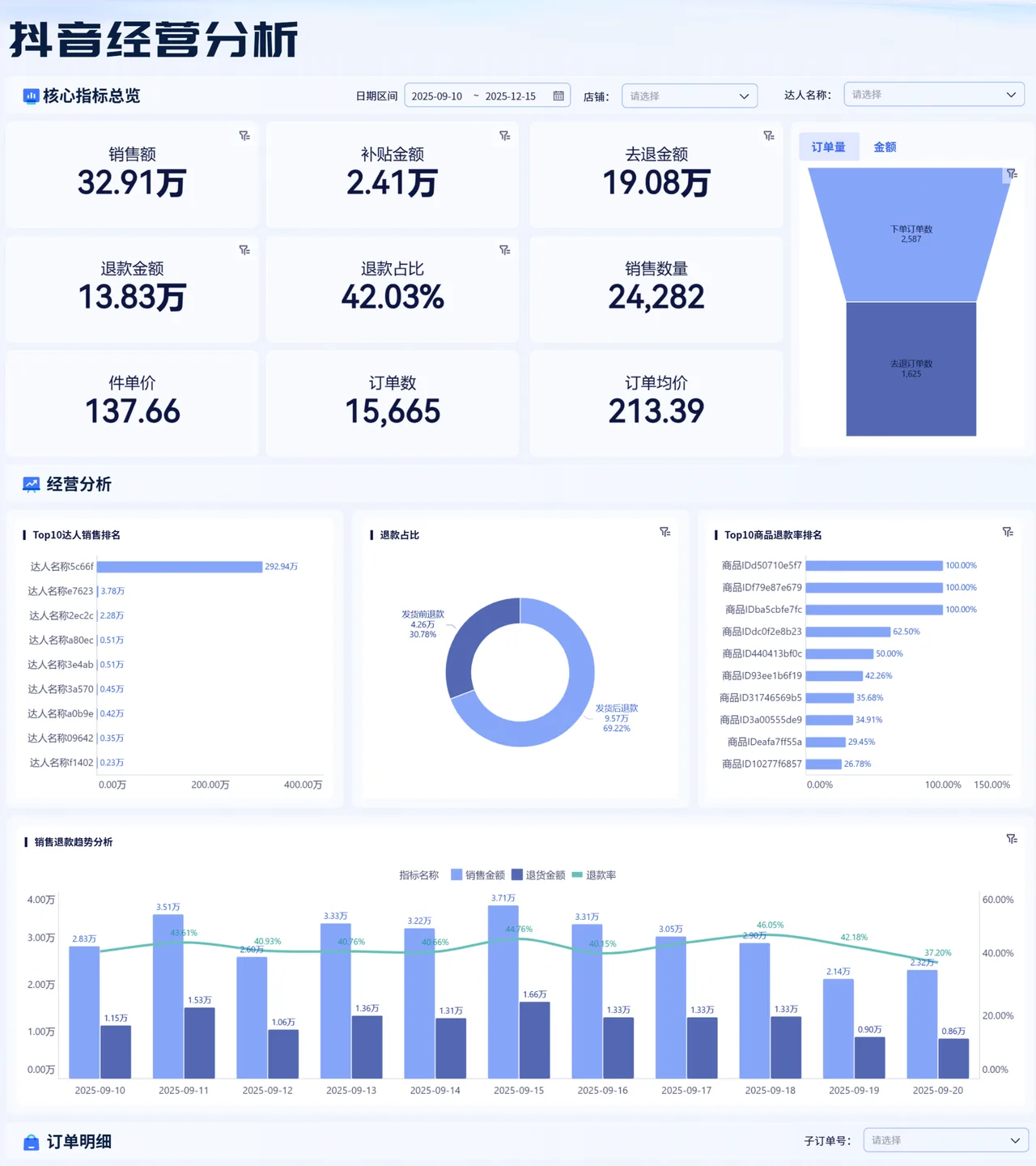Click the 2.32万 sales bar on 2025-09-20

tap(923, 1023)
